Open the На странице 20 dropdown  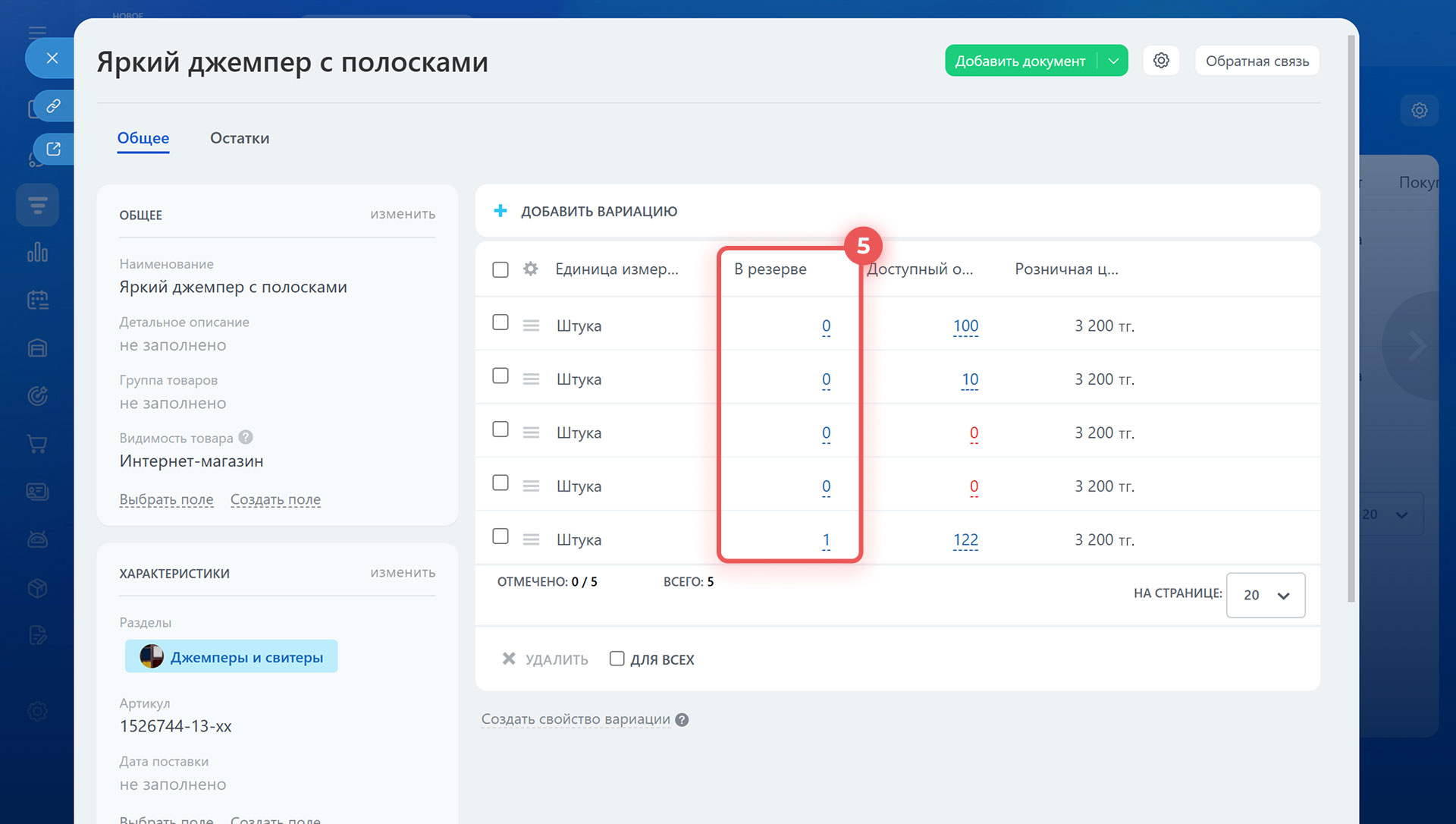1265,595
